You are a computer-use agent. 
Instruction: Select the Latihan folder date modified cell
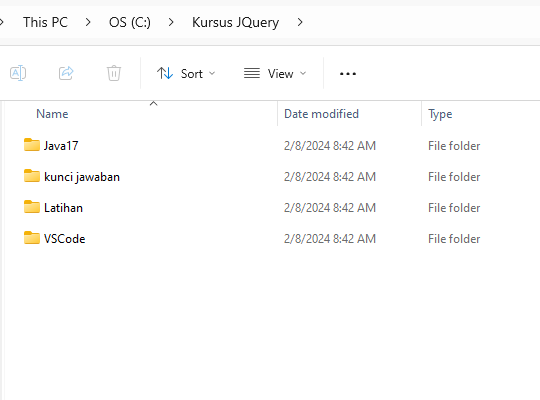(330, 208)
